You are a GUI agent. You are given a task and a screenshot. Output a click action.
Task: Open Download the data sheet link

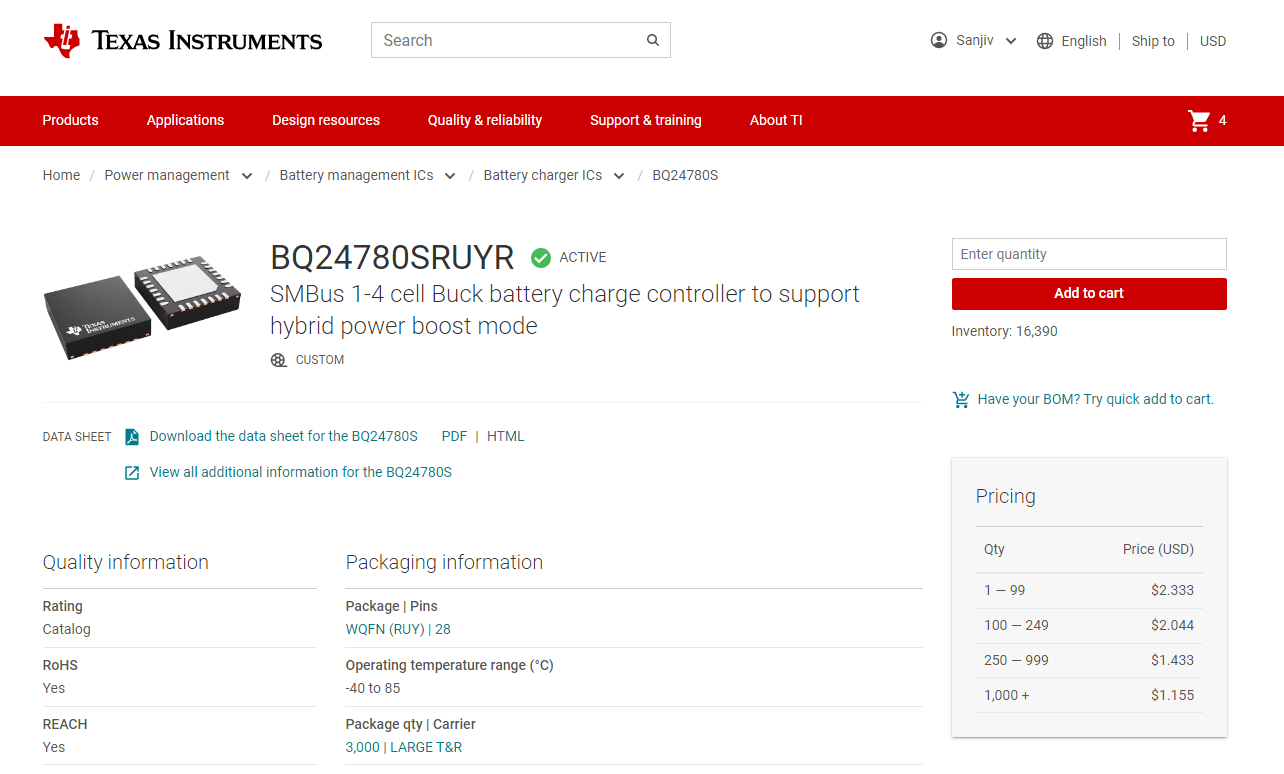coord(284,436)
